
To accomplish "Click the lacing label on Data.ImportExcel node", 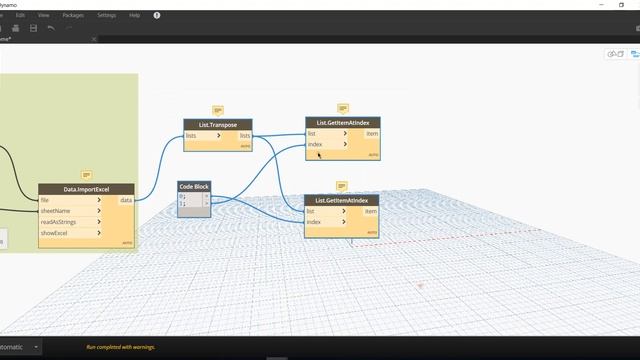I will click(127, 243).
